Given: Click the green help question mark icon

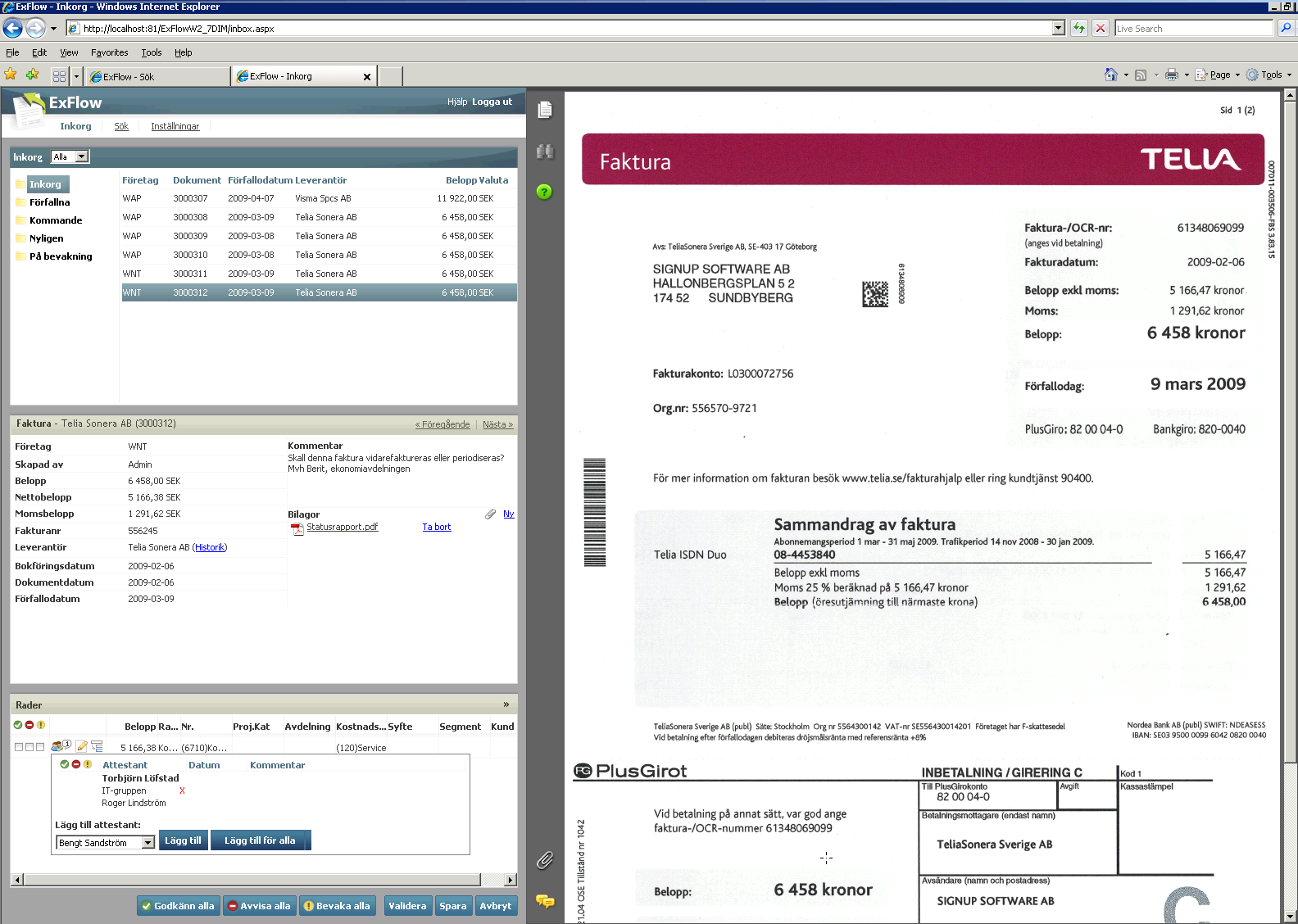Looking at the screenshot, I should pyautogui.click(x=544, y=192).
